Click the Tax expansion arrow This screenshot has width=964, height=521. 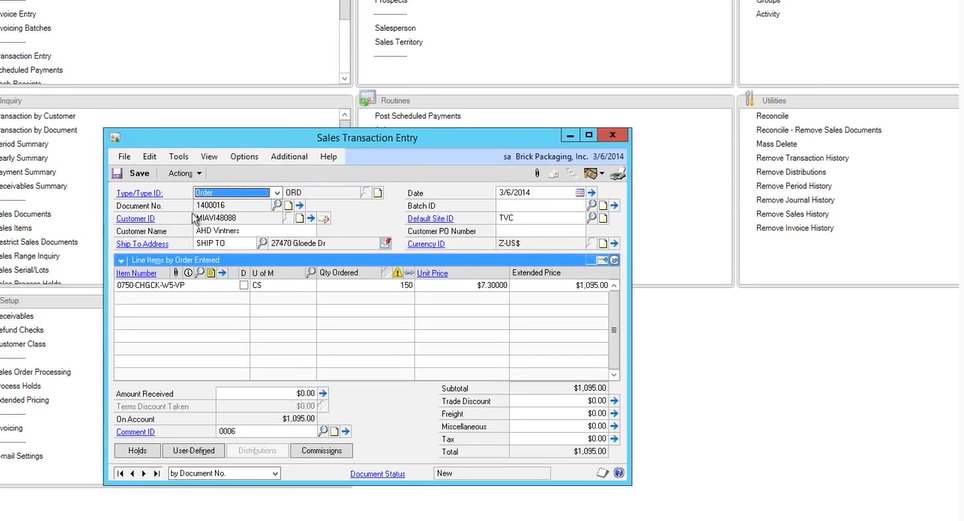tap(614, 439)
